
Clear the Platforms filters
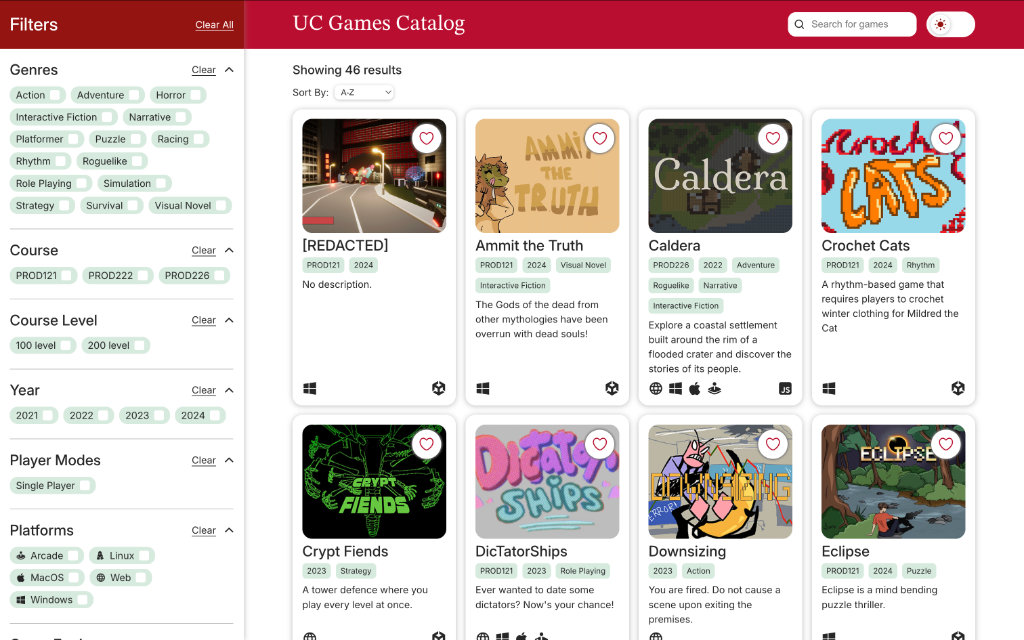tap(204, 530)
